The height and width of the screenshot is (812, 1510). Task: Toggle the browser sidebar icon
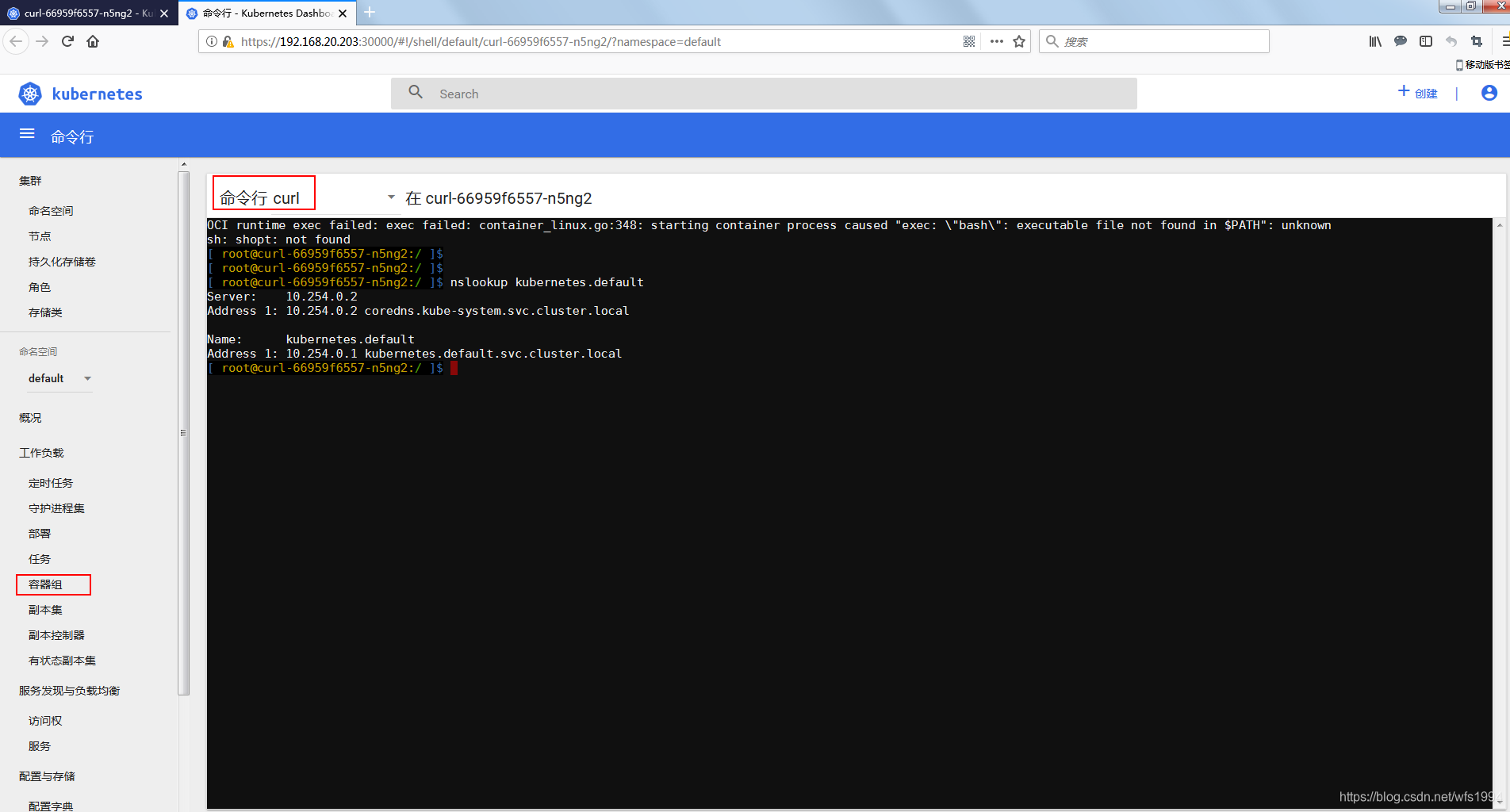click(x=1426, y=41)
